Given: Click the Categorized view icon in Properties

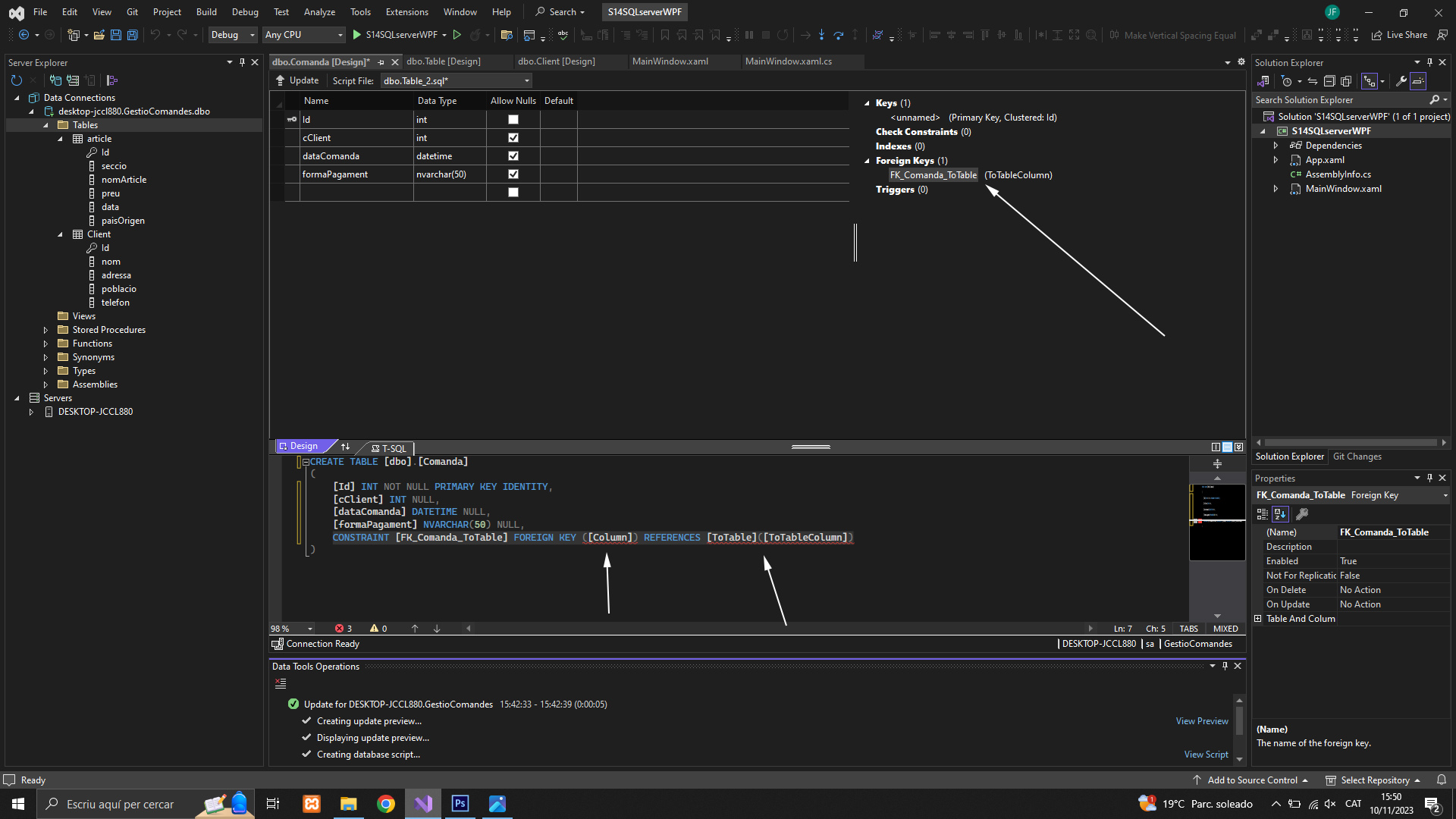Looking at the screenshot, I should click(x=1262, y=514).
